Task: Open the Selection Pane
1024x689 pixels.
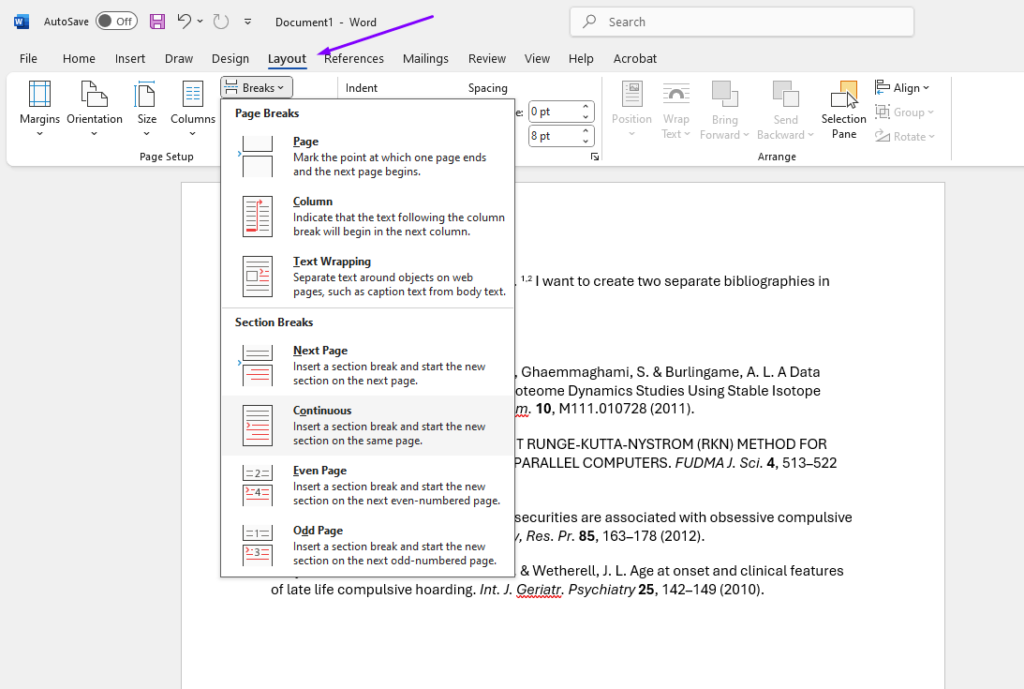Action: (x=844, y=109)
